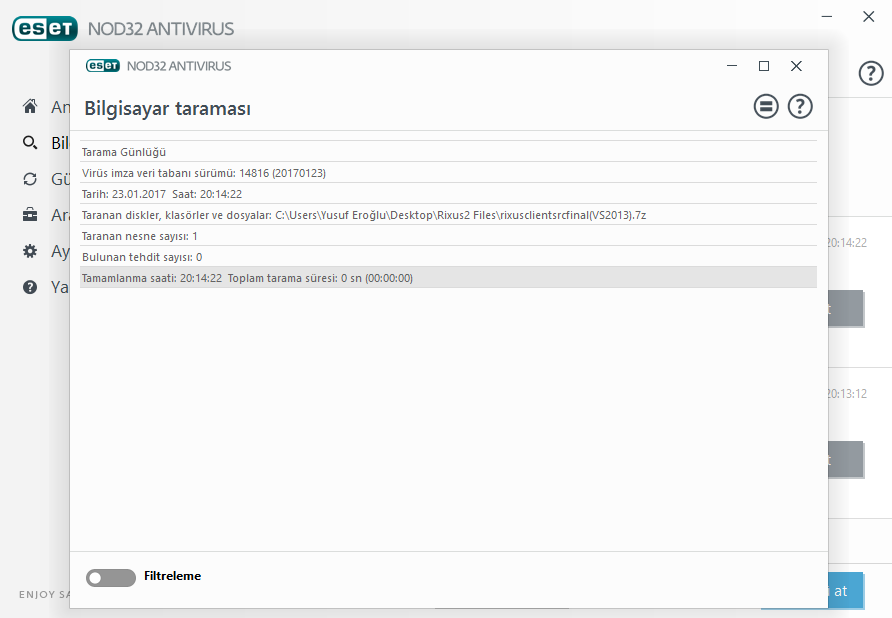Click the 20:13:12 entry in main window

click(x=848, y=394)
